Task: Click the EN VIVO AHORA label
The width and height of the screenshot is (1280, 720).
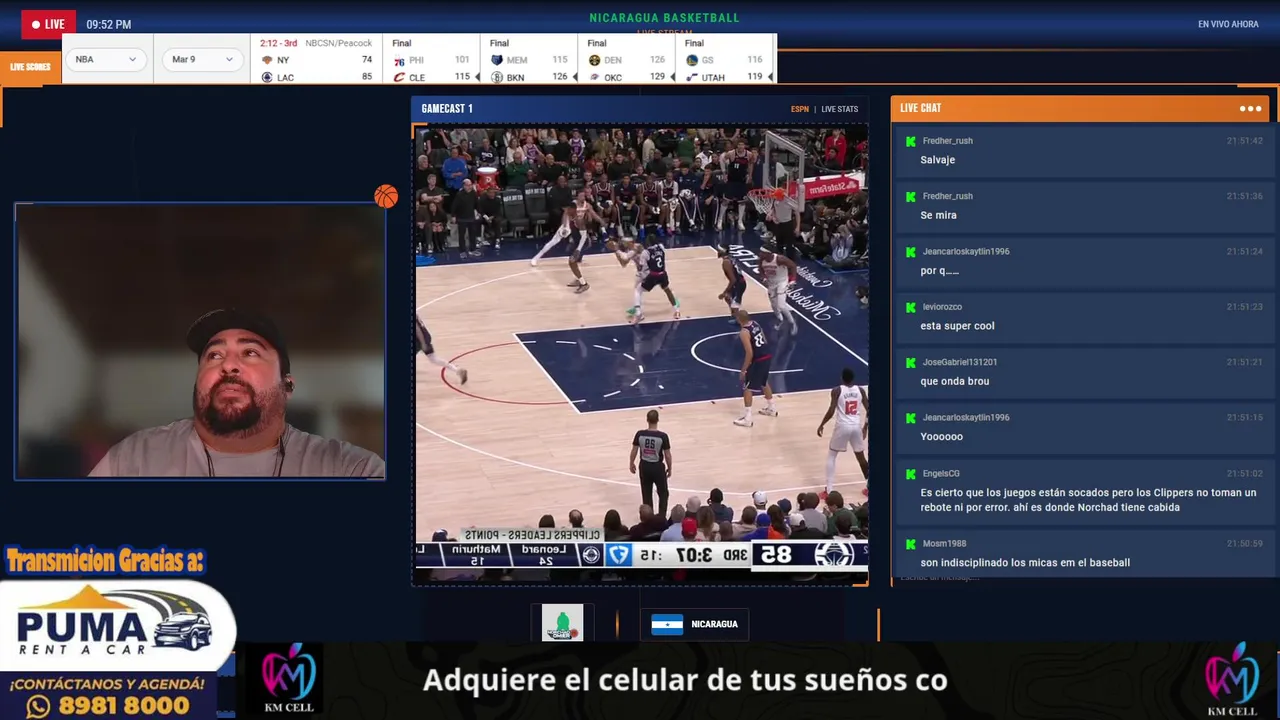Action: tap(1228, 24)
